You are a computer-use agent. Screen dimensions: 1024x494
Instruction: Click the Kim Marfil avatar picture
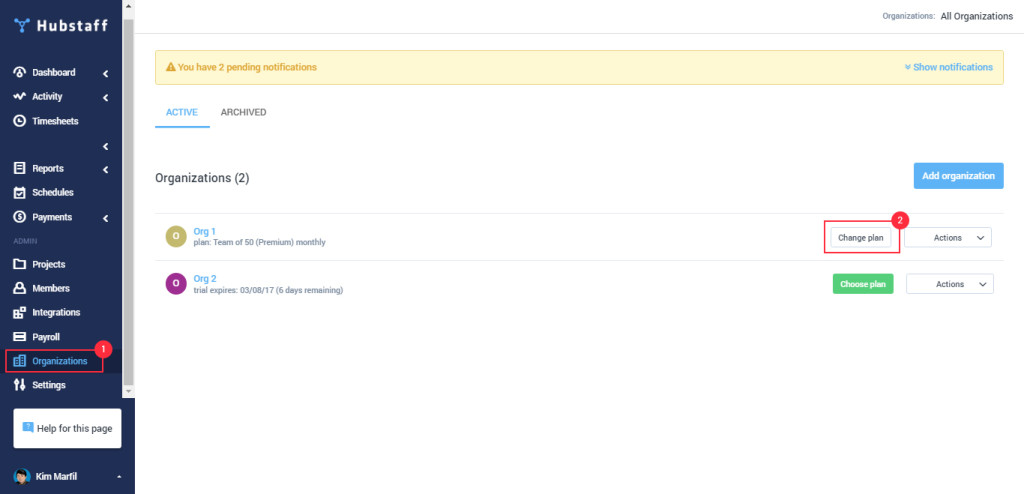coord(22,476)
